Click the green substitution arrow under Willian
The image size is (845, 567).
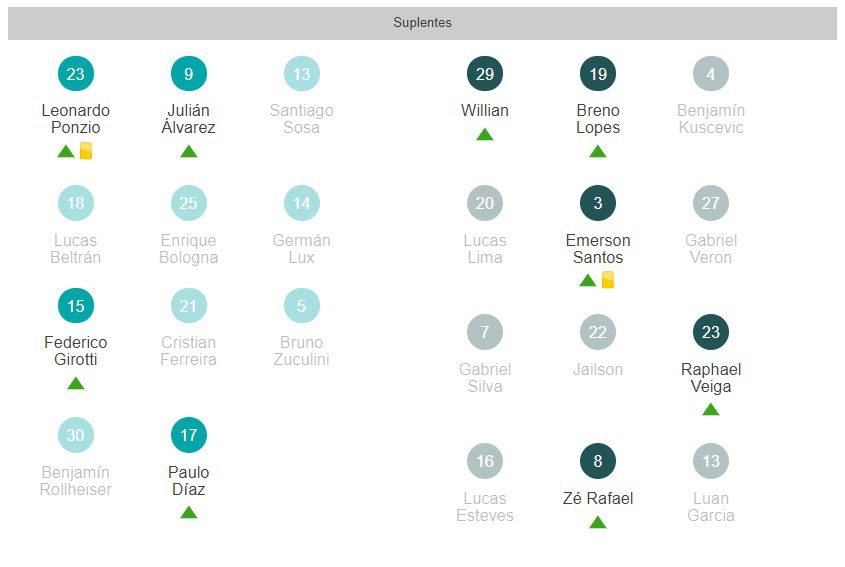tap(485, 134)
